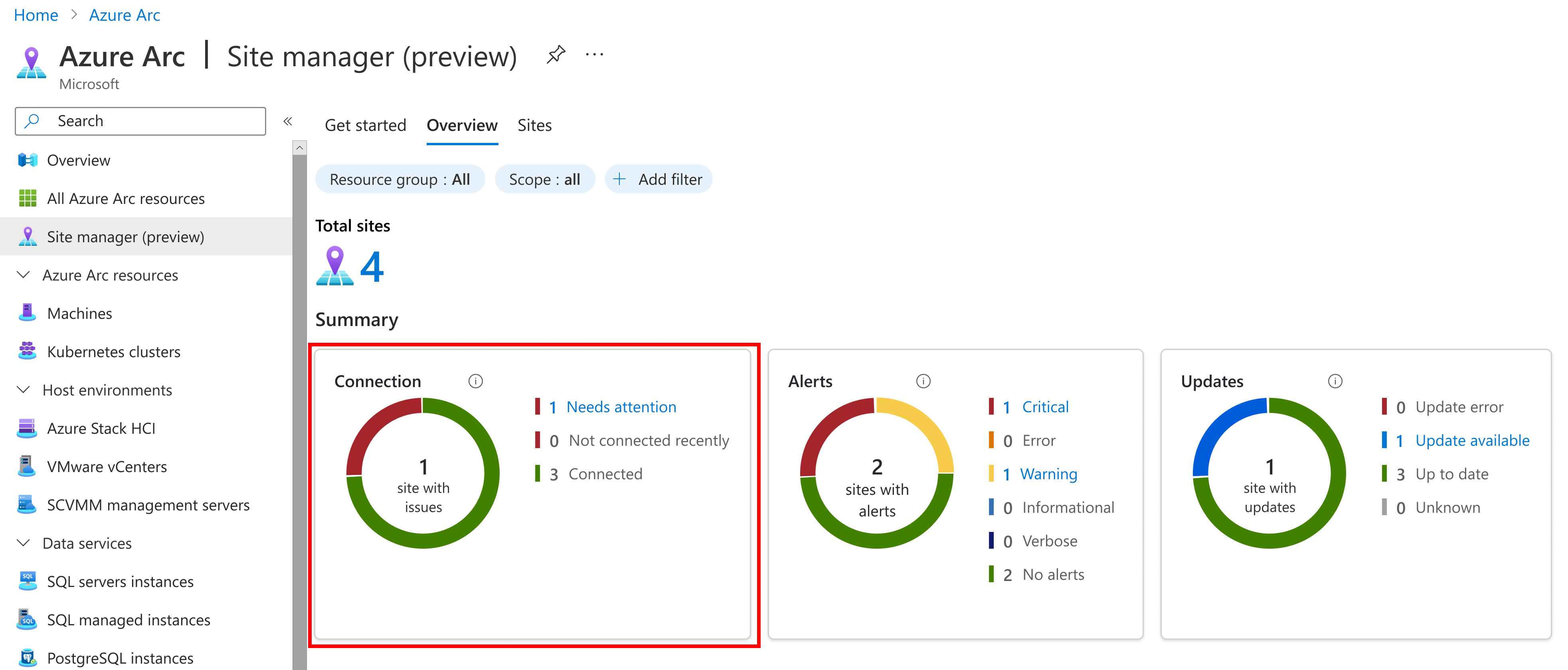Image resolution: width=1568 pixels, height=670 pixels.
Task: Open Kubernetes clusters from sidebar
Action: pyautogui.click(x=113, y=352)
